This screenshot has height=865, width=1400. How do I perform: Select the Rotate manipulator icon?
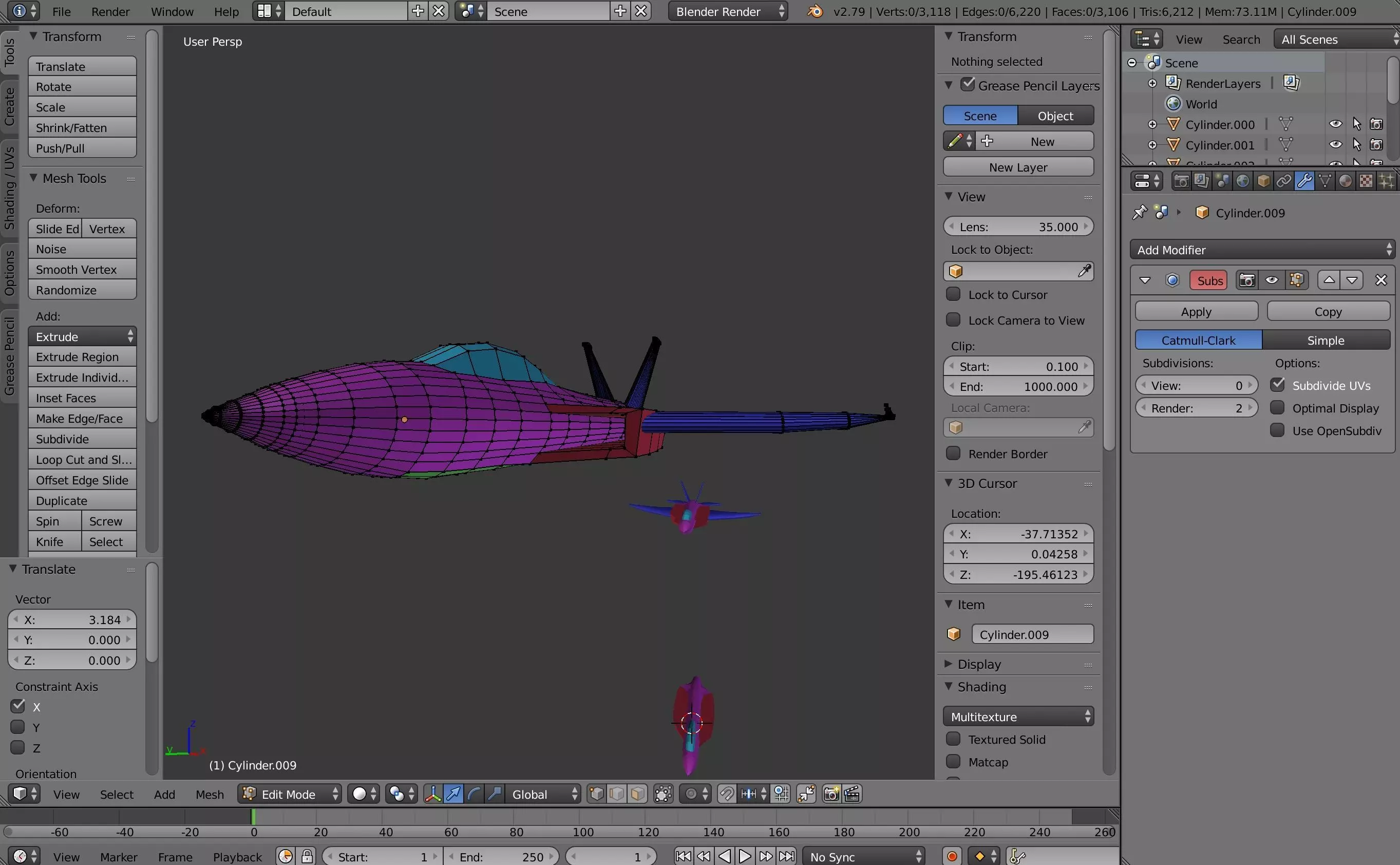[474, 794]
